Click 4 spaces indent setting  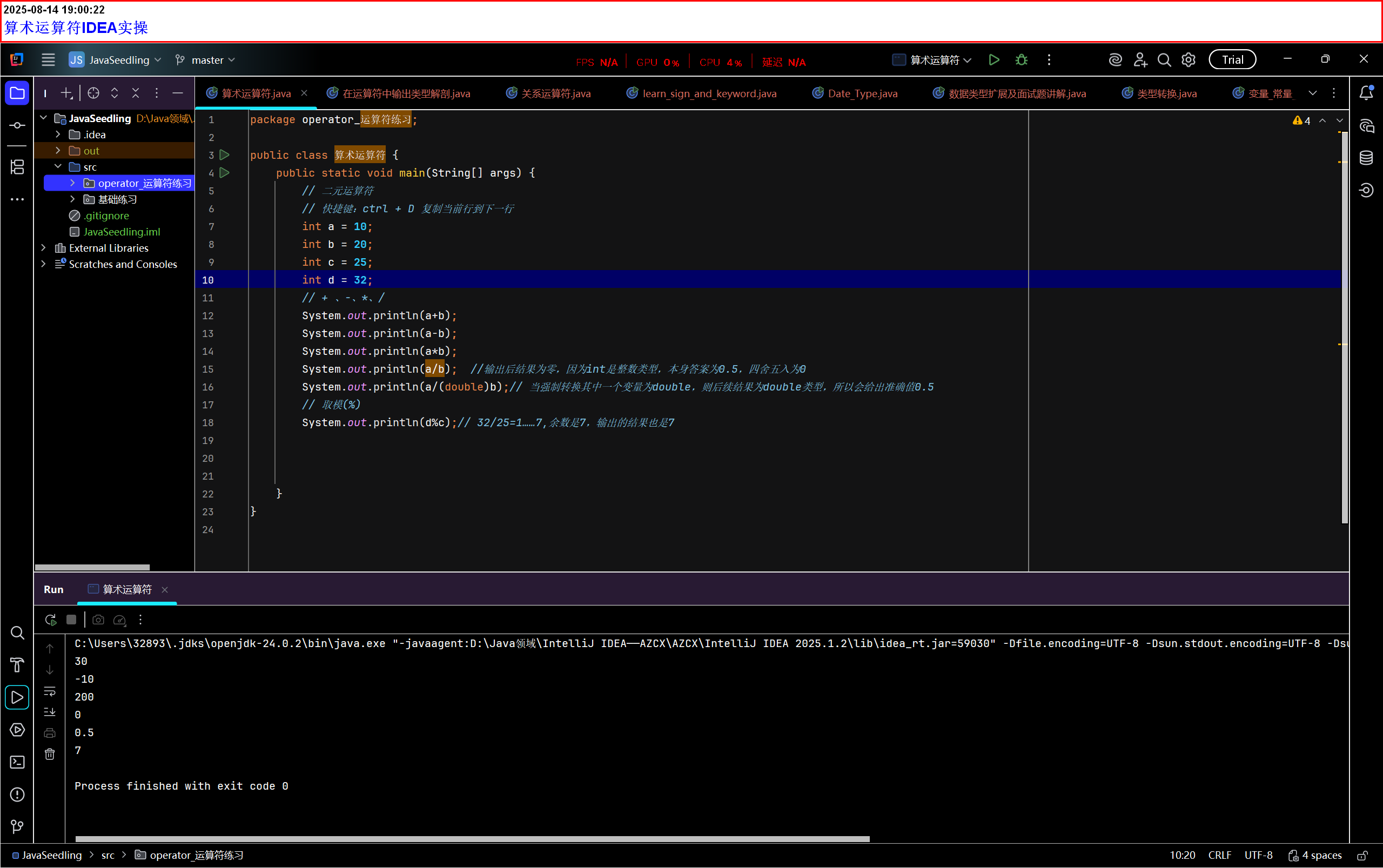(x=1315, y=856)
